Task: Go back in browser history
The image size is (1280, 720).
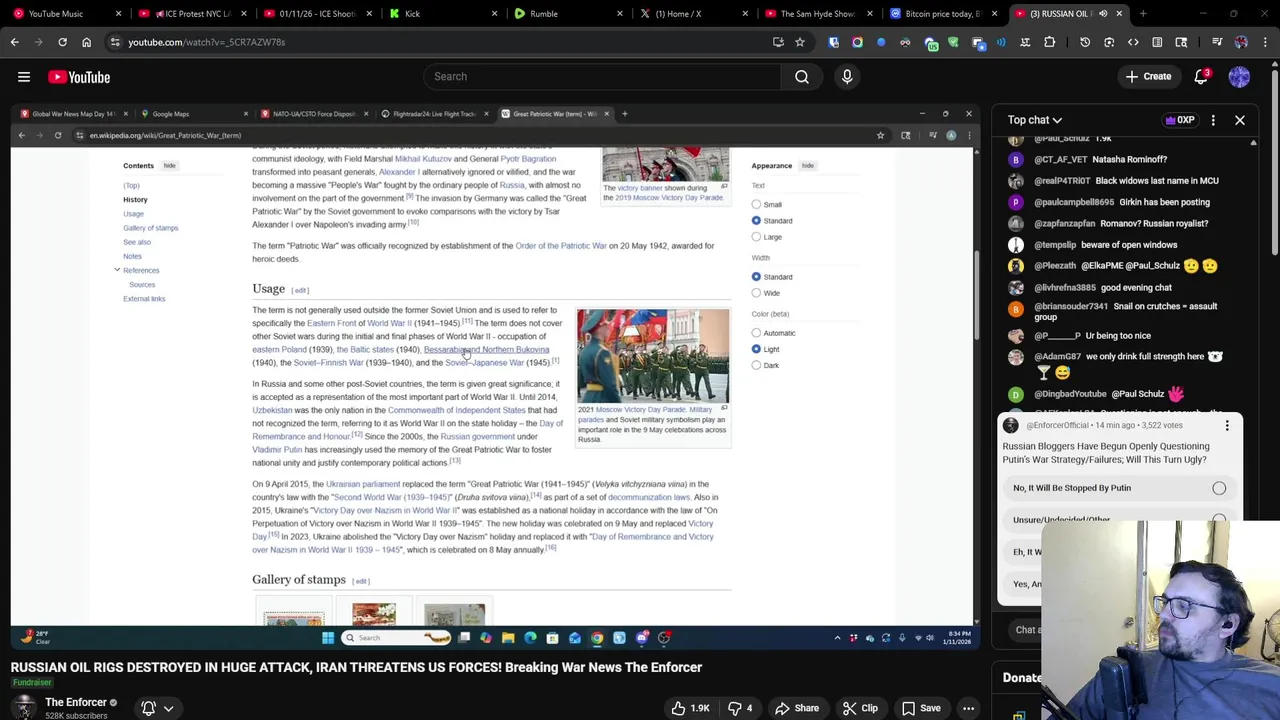Action: [x=14, y=42]
